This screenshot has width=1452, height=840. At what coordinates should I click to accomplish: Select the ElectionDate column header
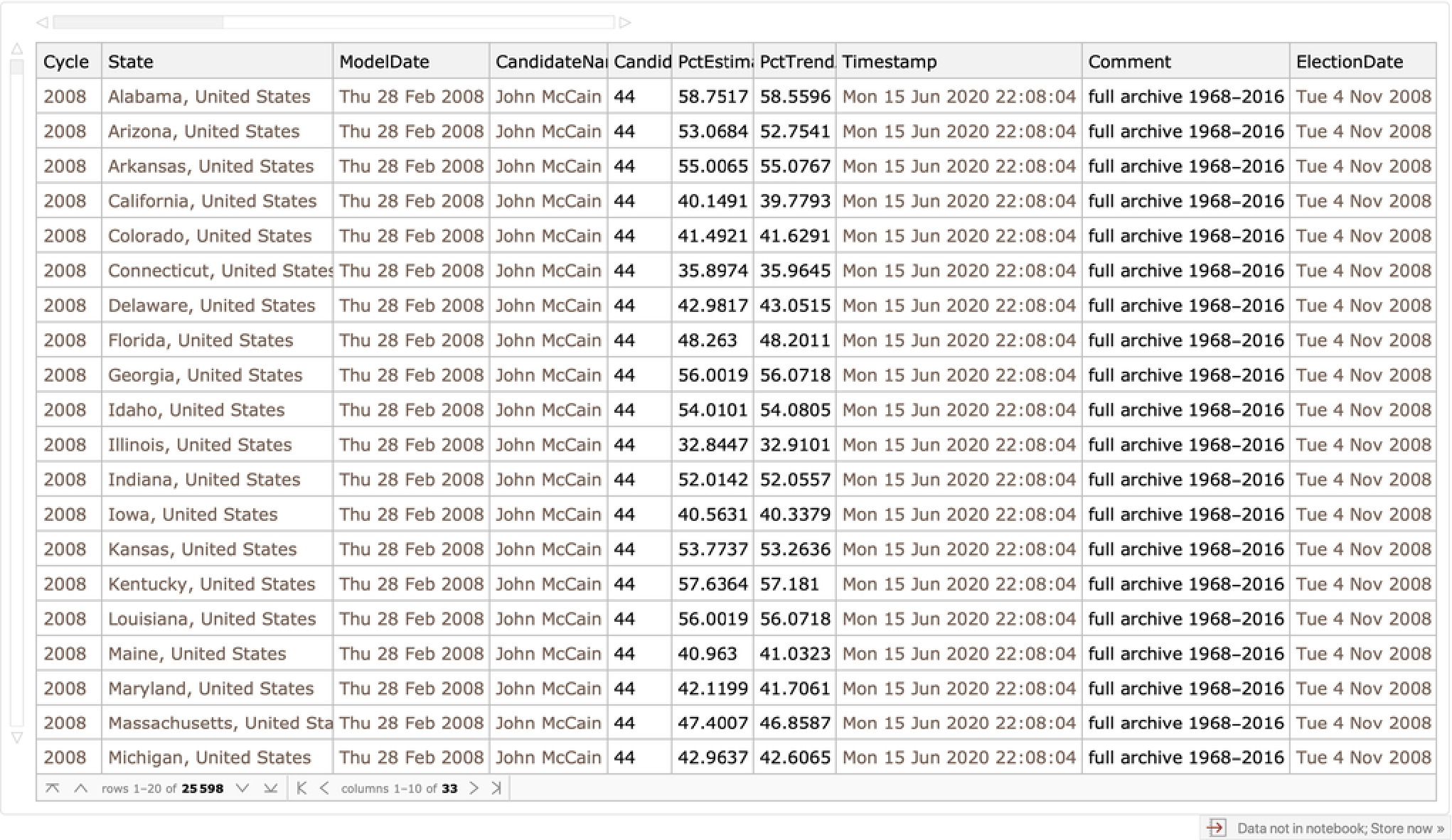coord(1349,62)
